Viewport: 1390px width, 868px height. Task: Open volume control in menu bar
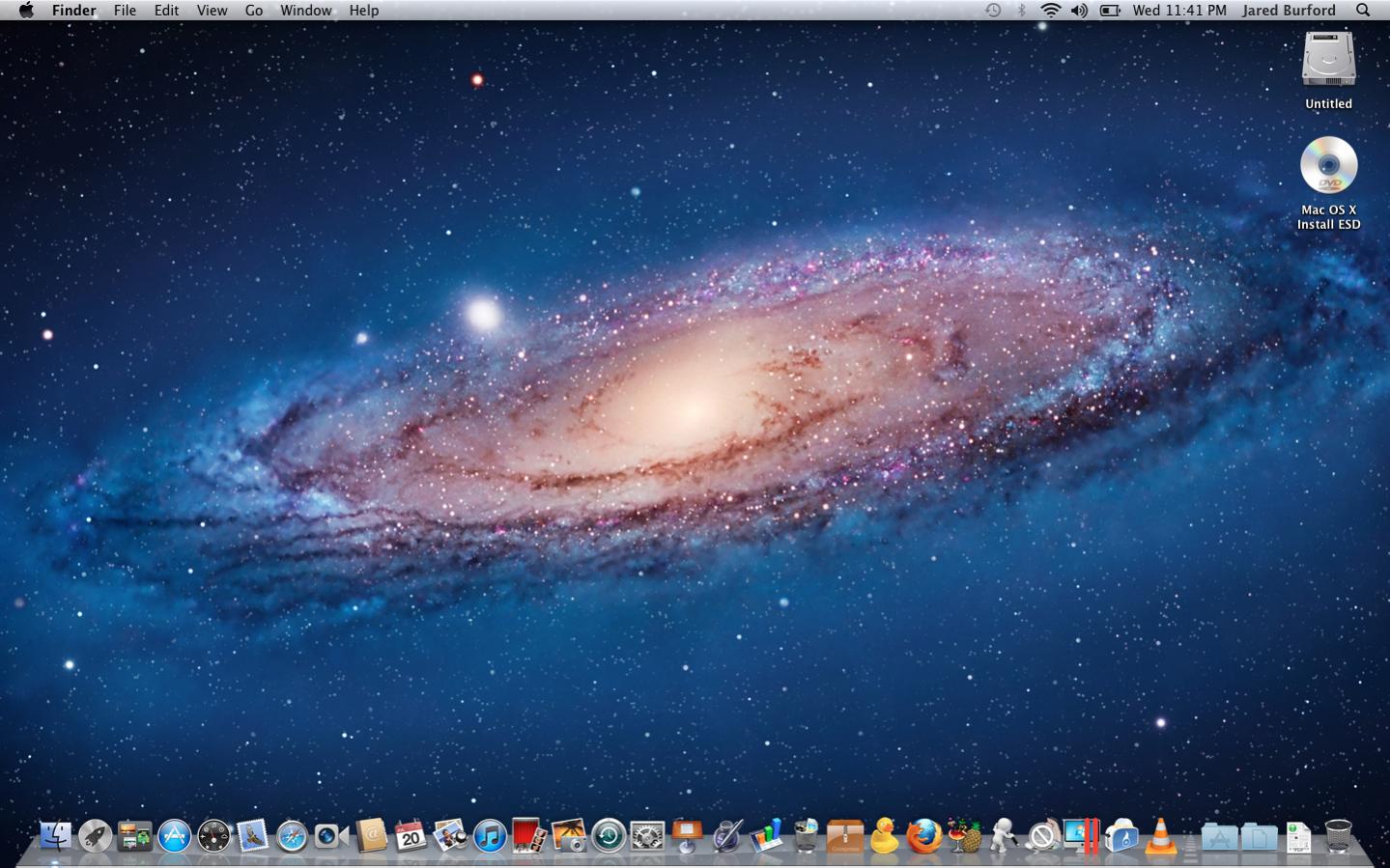(x=1079, y=10)
